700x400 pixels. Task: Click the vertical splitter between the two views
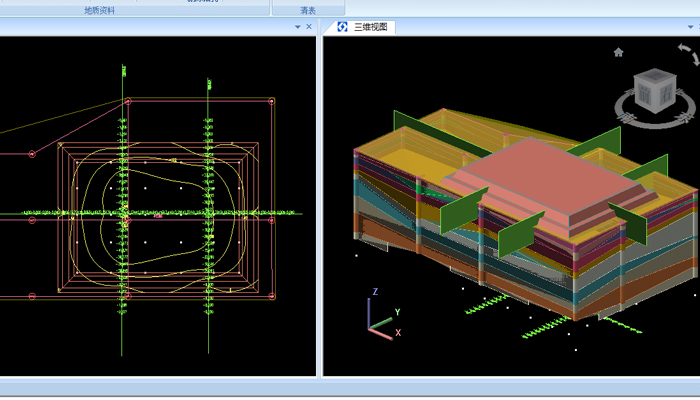pos(319,200)
